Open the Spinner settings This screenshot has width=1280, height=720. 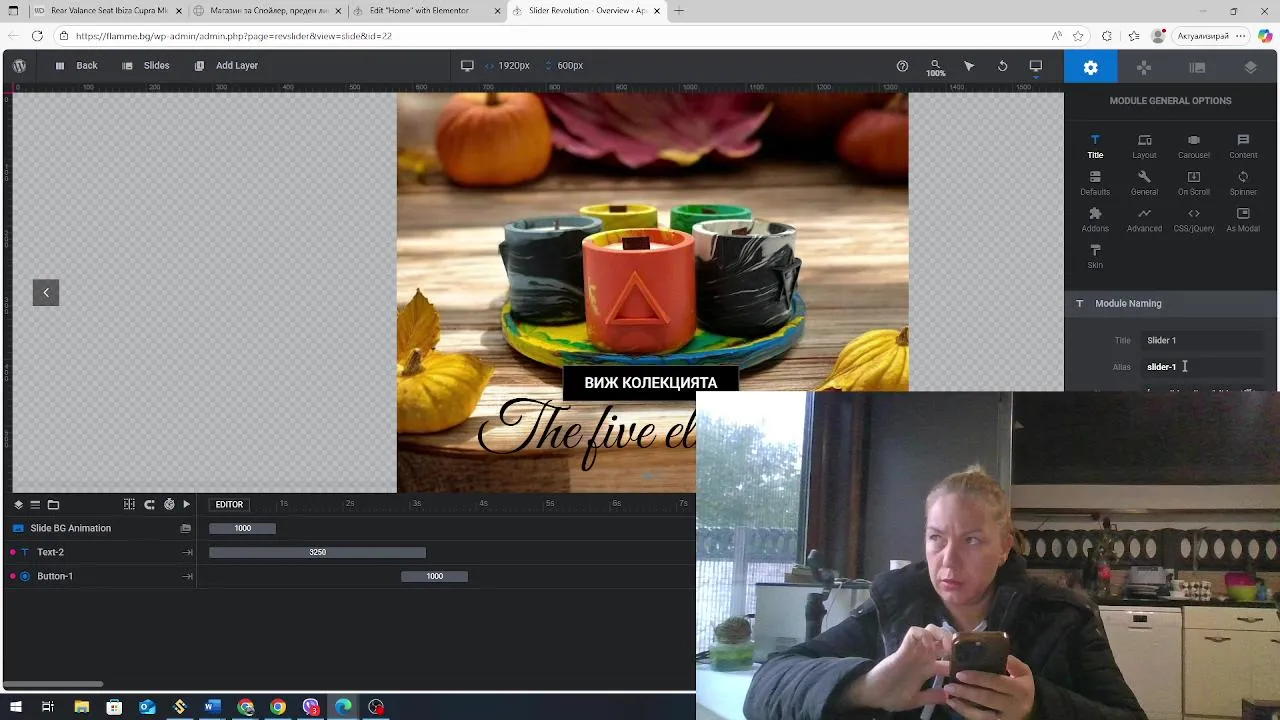(1243, 183)
